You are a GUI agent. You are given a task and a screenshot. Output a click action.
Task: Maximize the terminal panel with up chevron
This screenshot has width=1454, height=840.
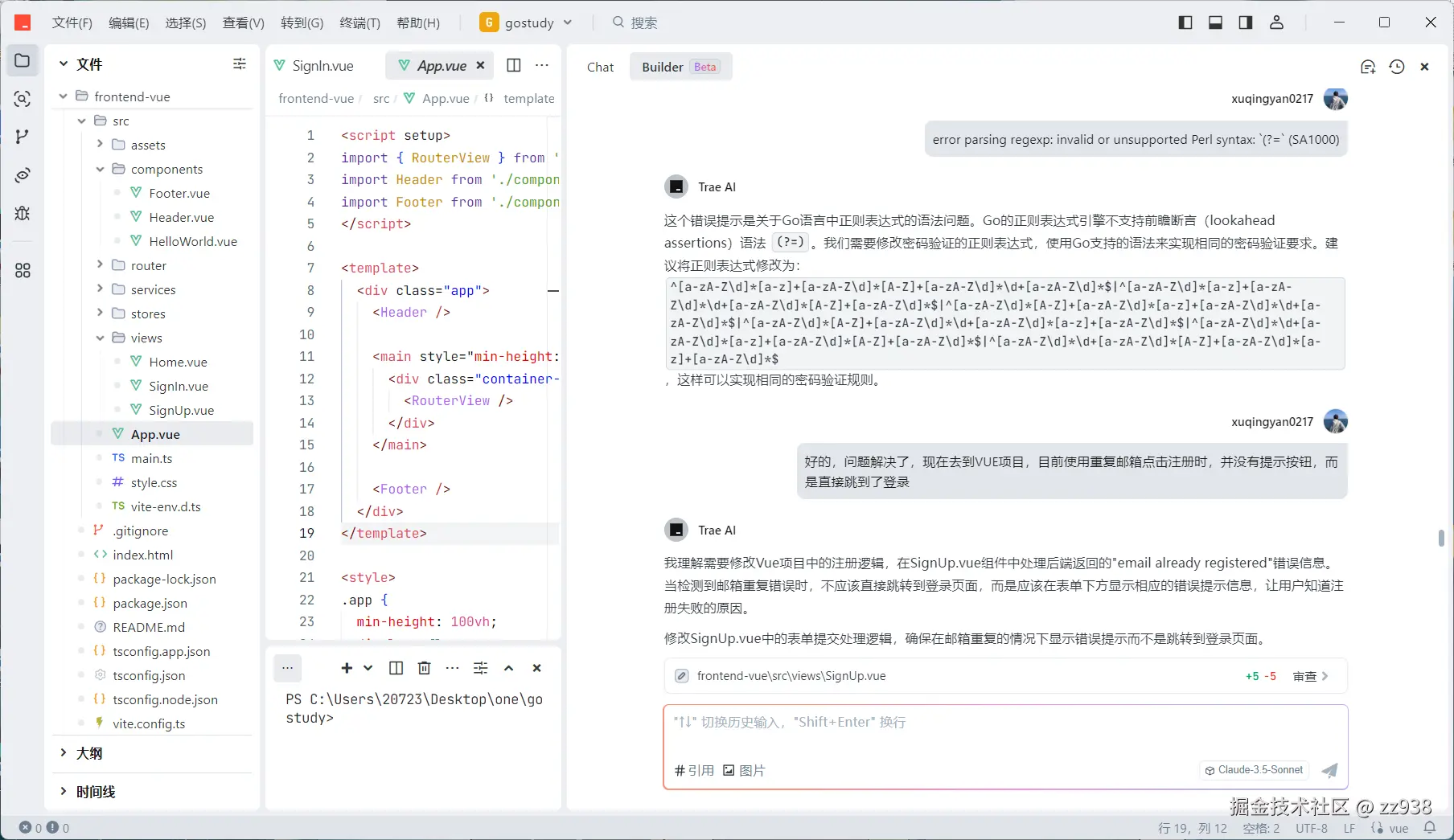pos(508,668)
